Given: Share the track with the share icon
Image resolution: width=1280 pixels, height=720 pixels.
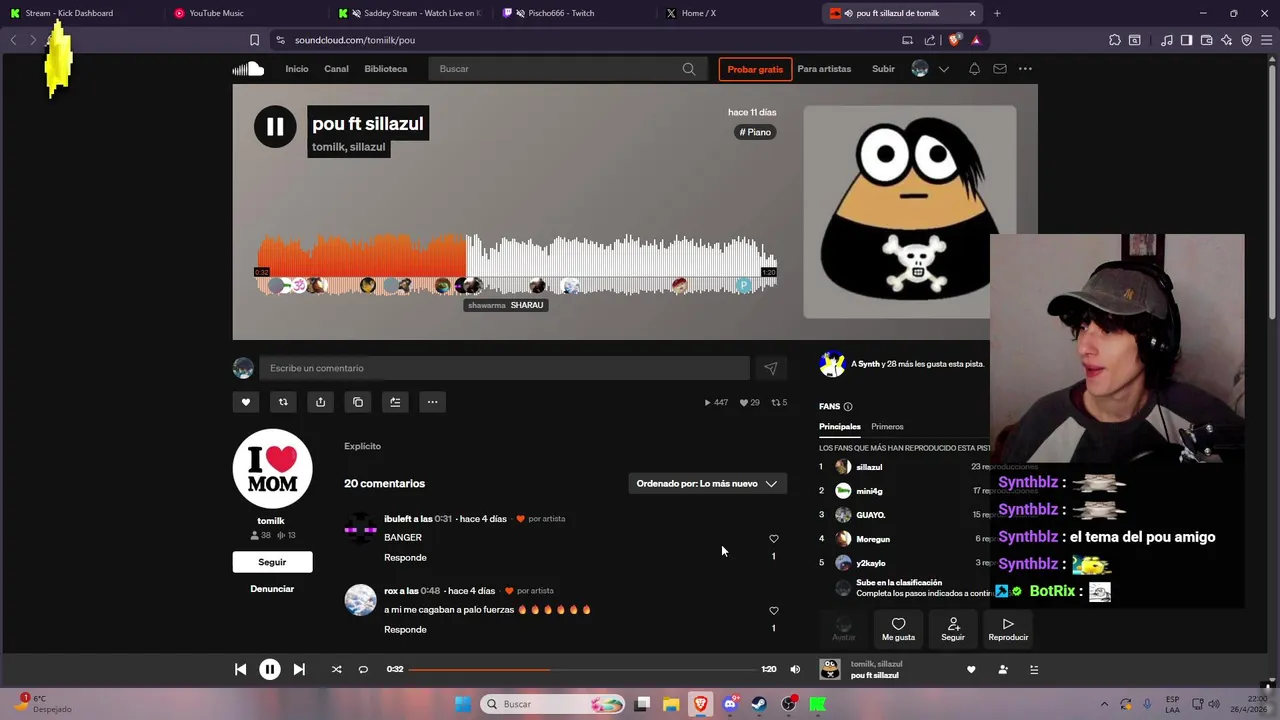Looking at the screenshot, I should [320, 402].
